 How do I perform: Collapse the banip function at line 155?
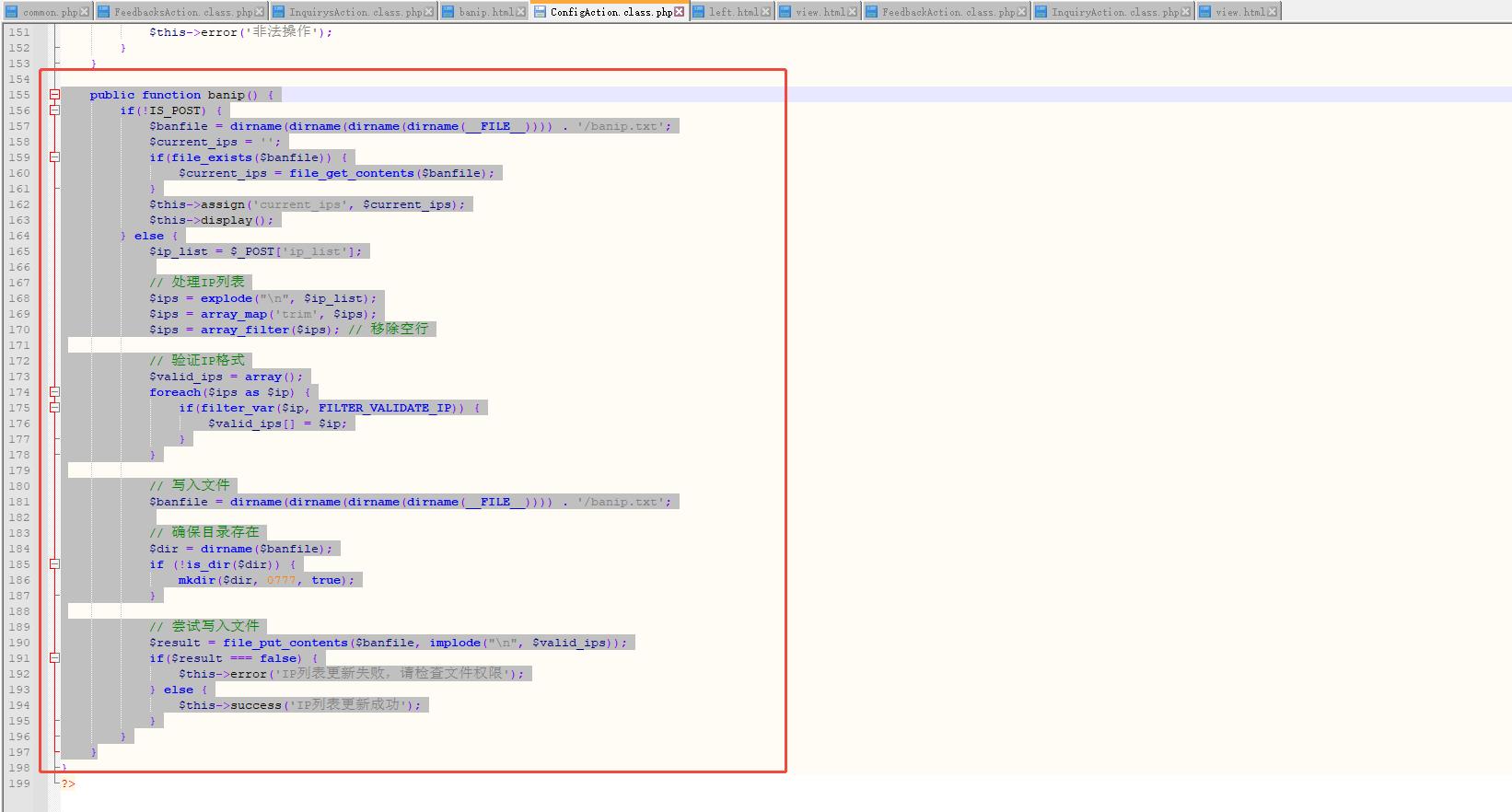55,95
